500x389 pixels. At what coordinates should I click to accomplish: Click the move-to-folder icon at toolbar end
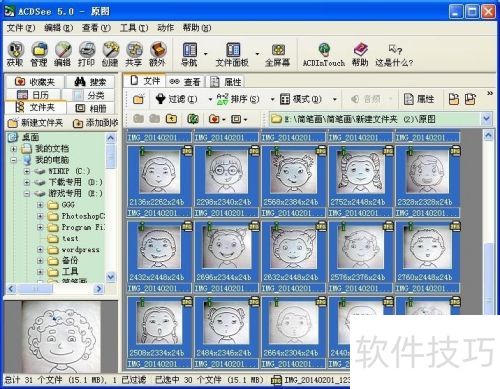[470, 99]
